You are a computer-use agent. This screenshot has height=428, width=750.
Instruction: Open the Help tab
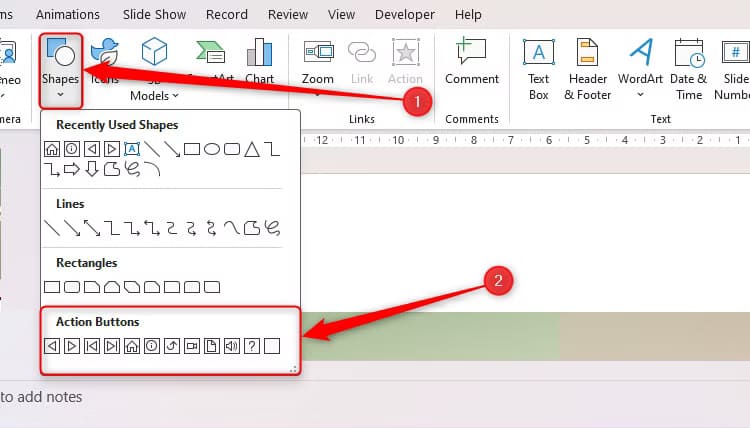[468, 15]
